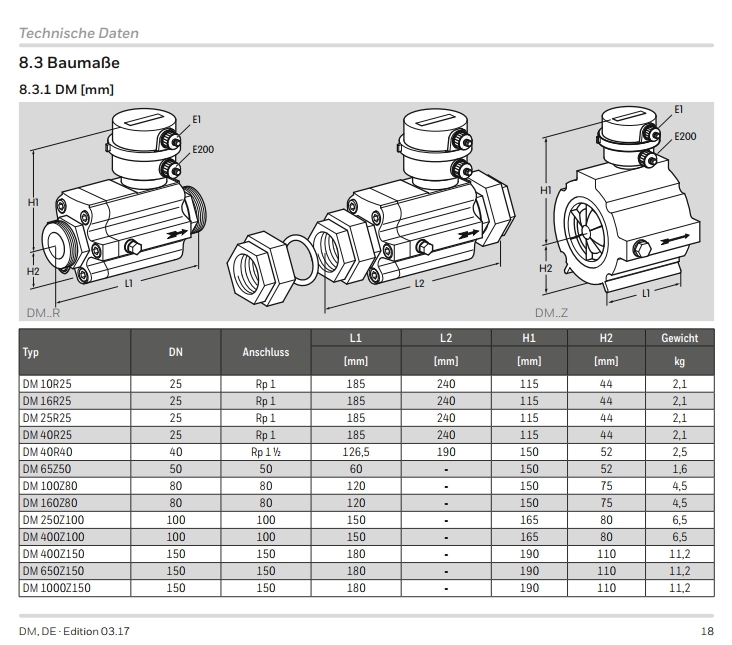The height and width of the screenshot is (645, 732).
Task: Click the H2 value '110' in row DM 650Z150
Action: pyautogui.click(x=606, y=571)
